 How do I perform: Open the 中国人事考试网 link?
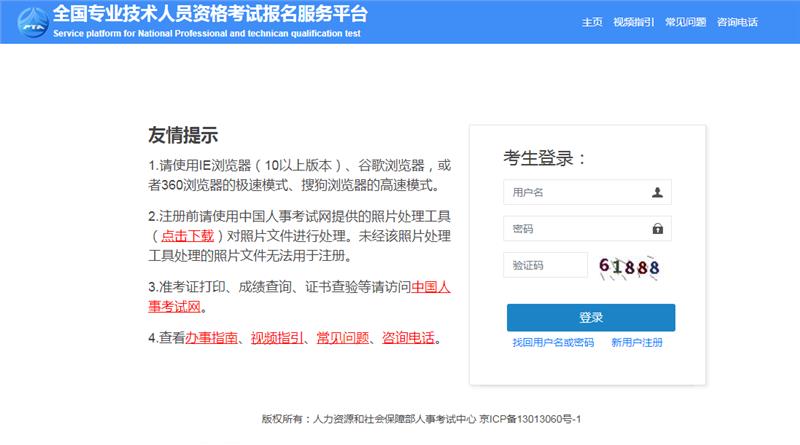[431, 287]
